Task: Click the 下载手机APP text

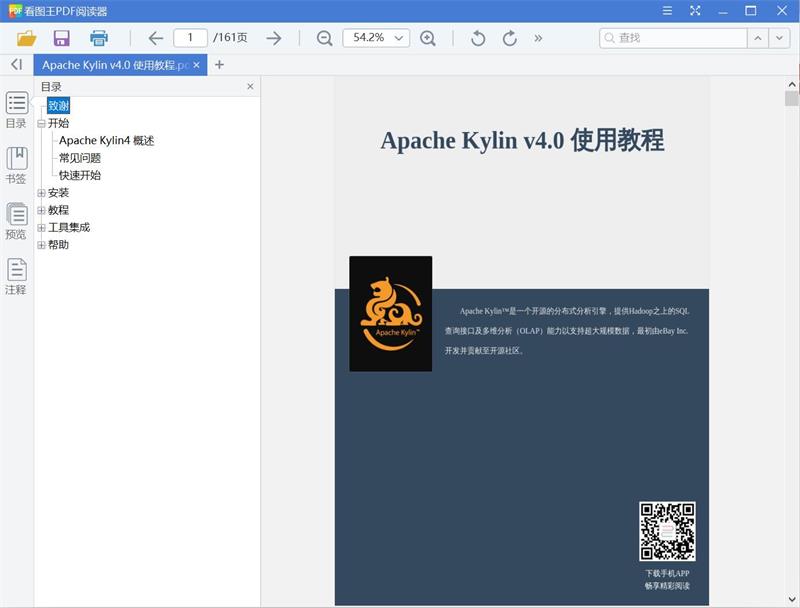Action: (x=667, y=573)
